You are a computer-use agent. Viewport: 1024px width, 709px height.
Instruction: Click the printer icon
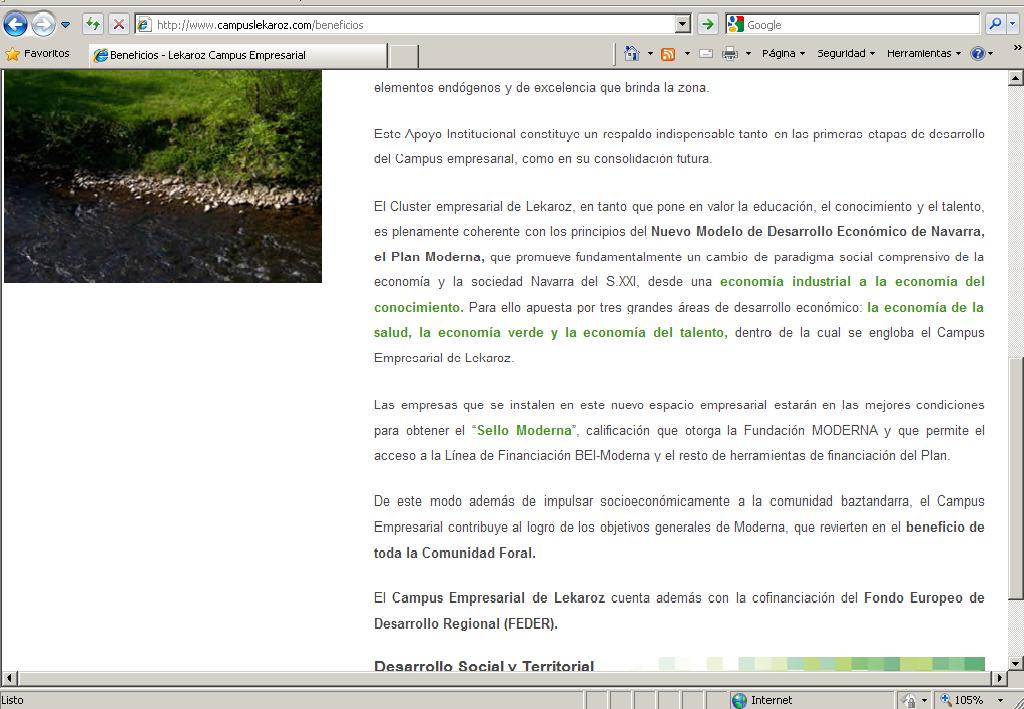pyautogui.click(x=729, y=54)
